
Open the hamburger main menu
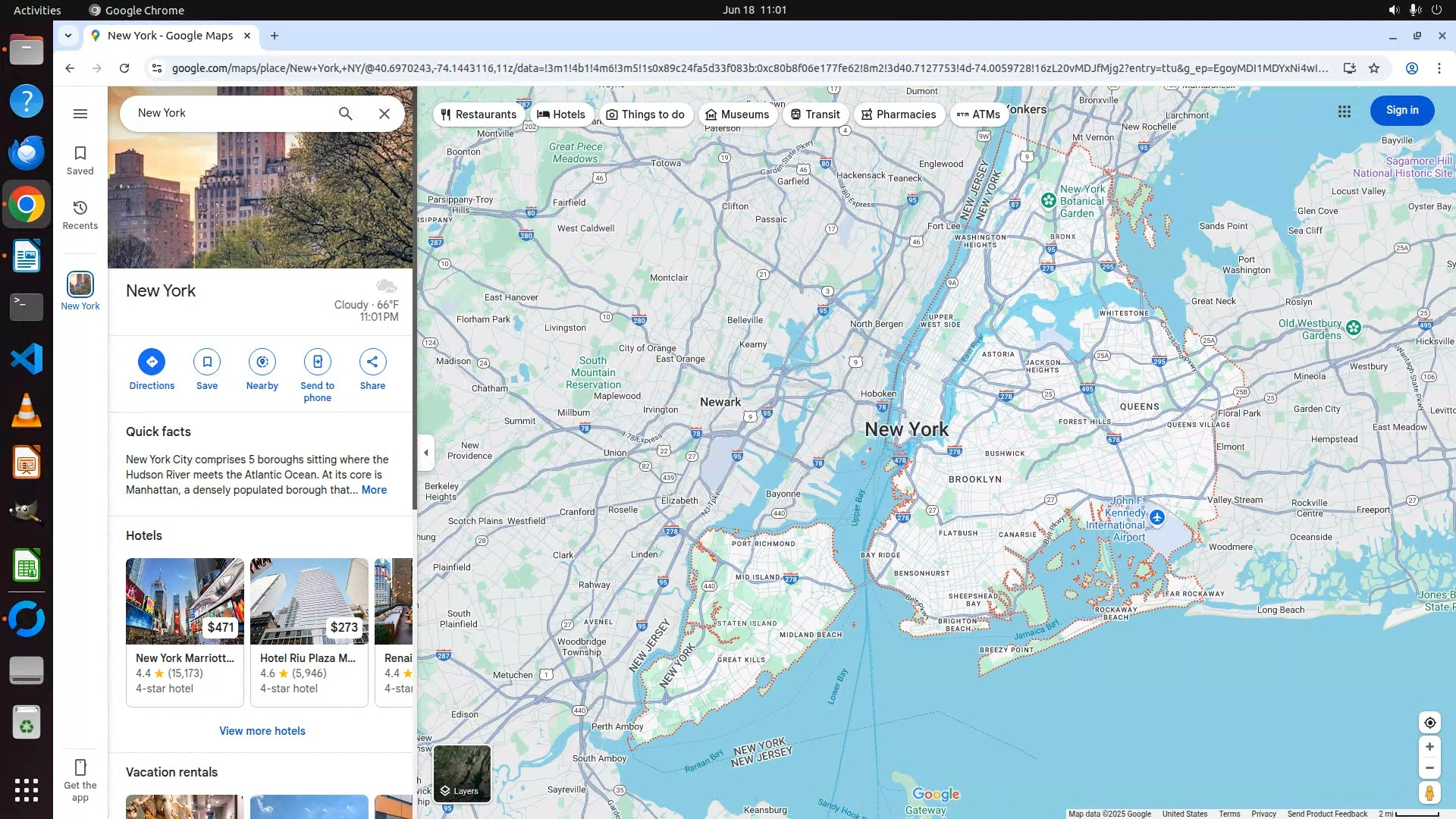80,114
